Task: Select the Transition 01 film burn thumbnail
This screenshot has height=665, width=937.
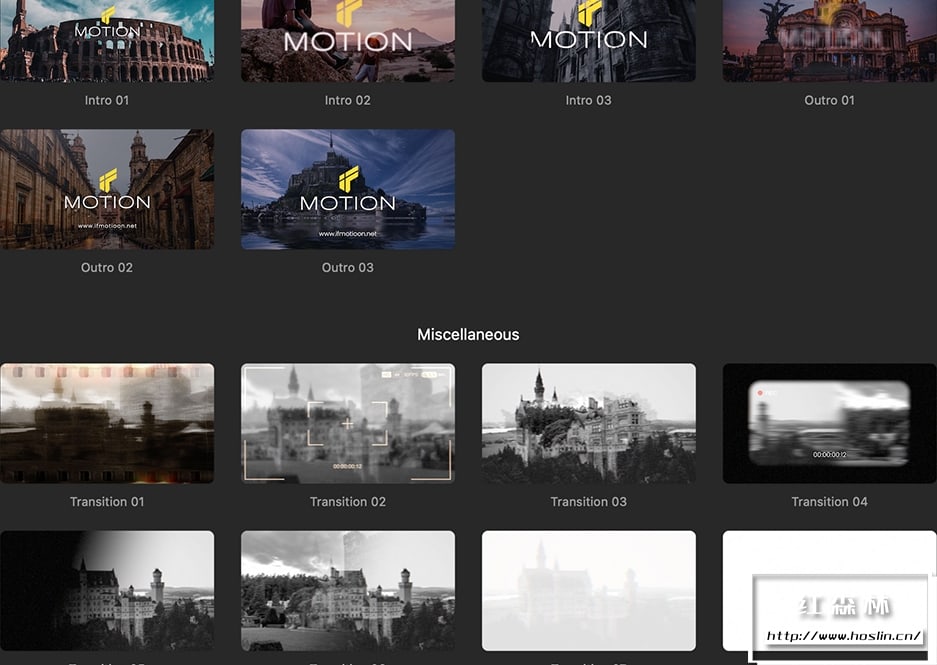Action: tap(107, 423)
